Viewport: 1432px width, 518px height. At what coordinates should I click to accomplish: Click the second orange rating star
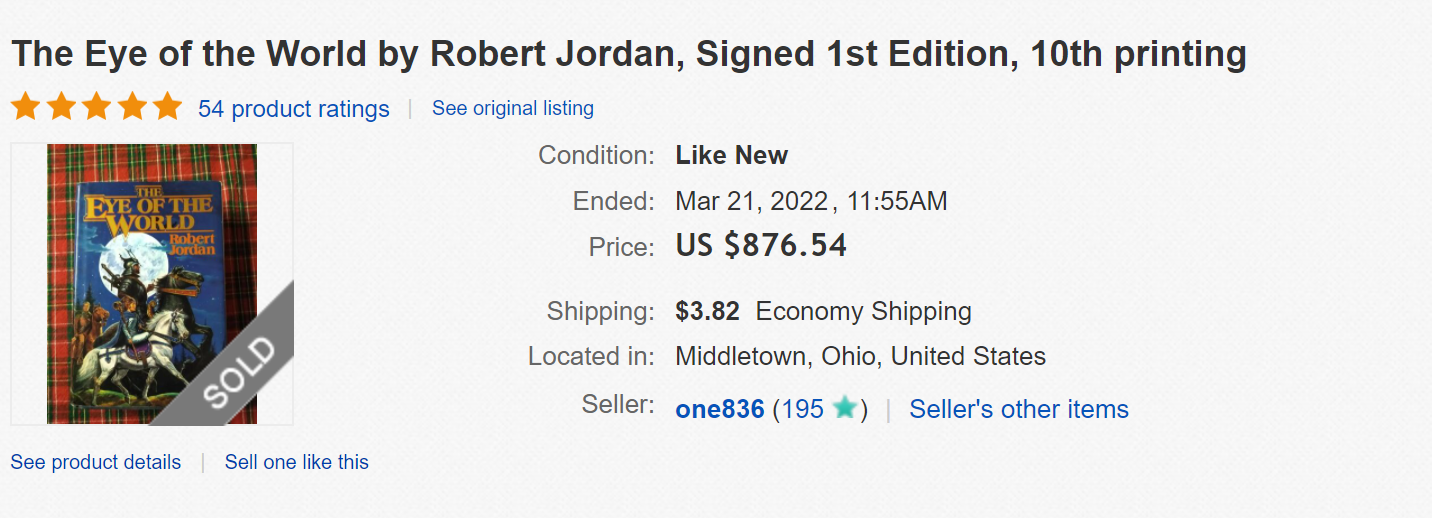coord(61,107)
